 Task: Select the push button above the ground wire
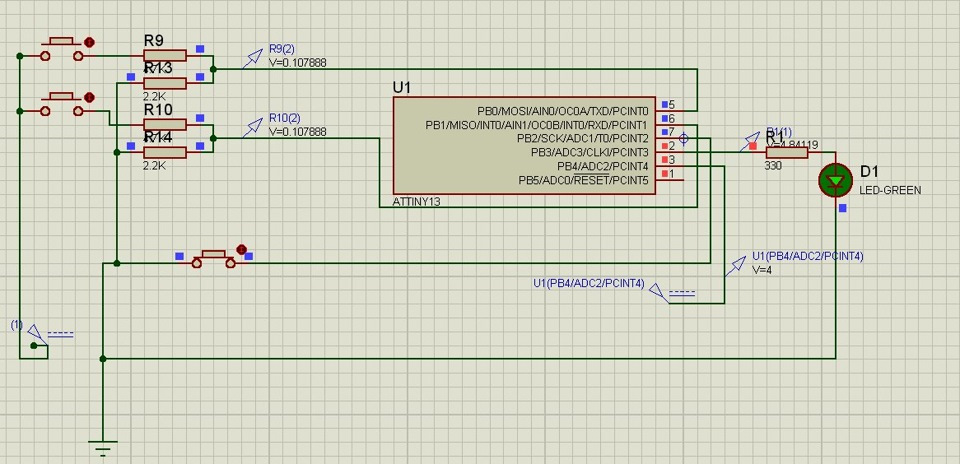(213, 258)
